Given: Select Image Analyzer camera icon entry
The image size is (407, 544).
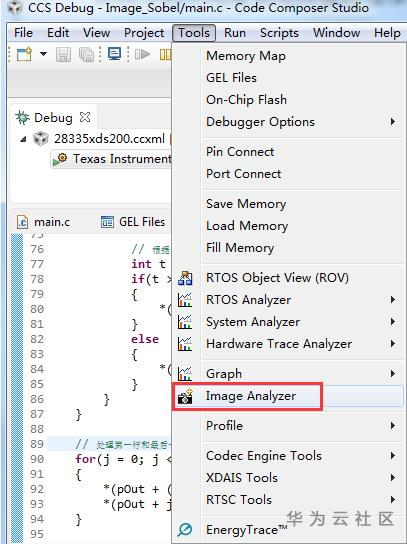Looking at the screenshot, I should pos(185,397).
